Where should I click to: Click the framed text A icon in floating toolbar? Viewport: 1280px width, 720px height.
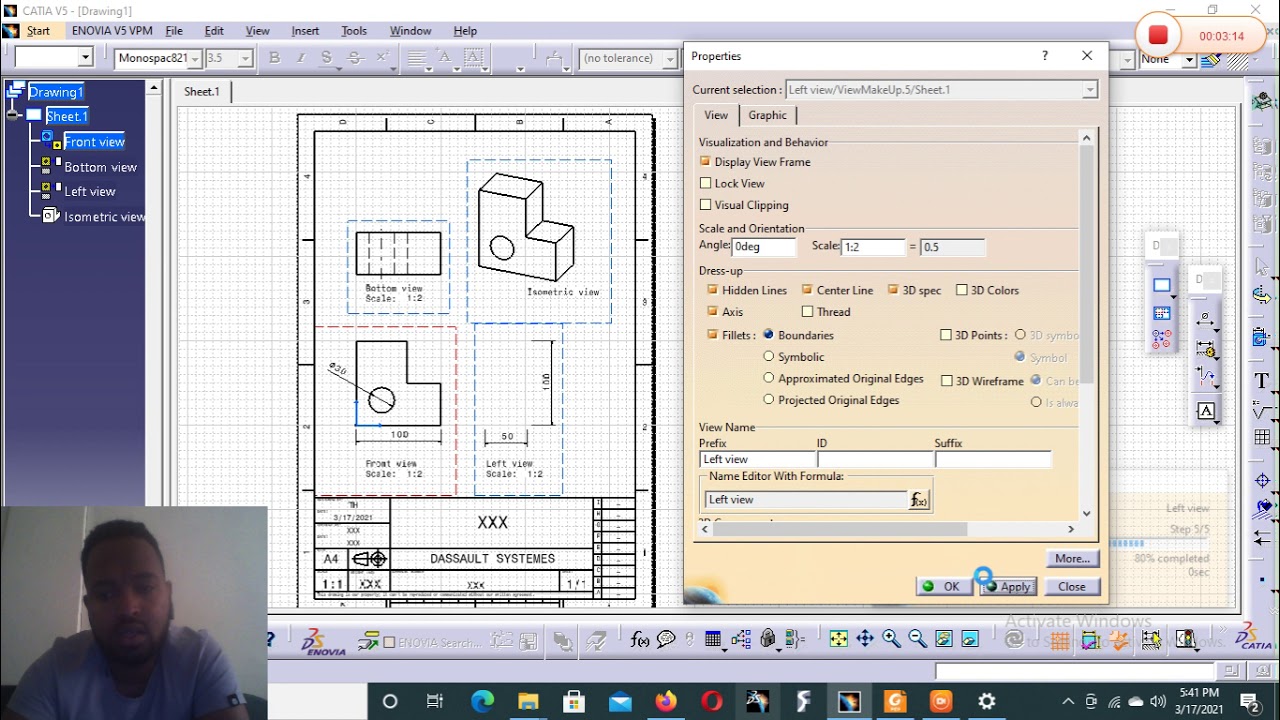tap(1206, 411)
